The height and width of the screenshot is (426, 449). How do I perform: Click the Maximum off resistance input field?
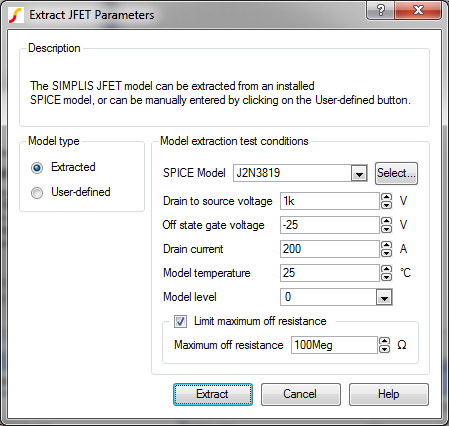pos(334,345)
